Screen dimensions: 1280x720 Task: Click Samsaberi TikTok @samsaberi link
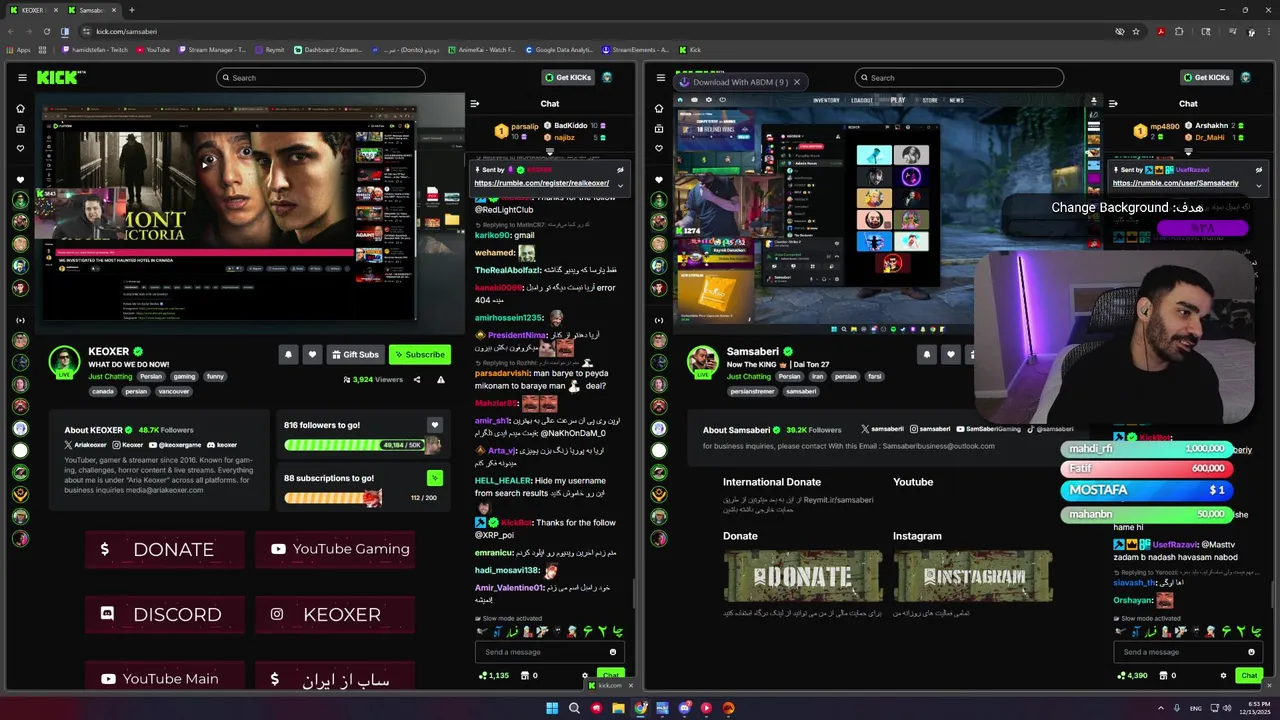coord(1050,429)
